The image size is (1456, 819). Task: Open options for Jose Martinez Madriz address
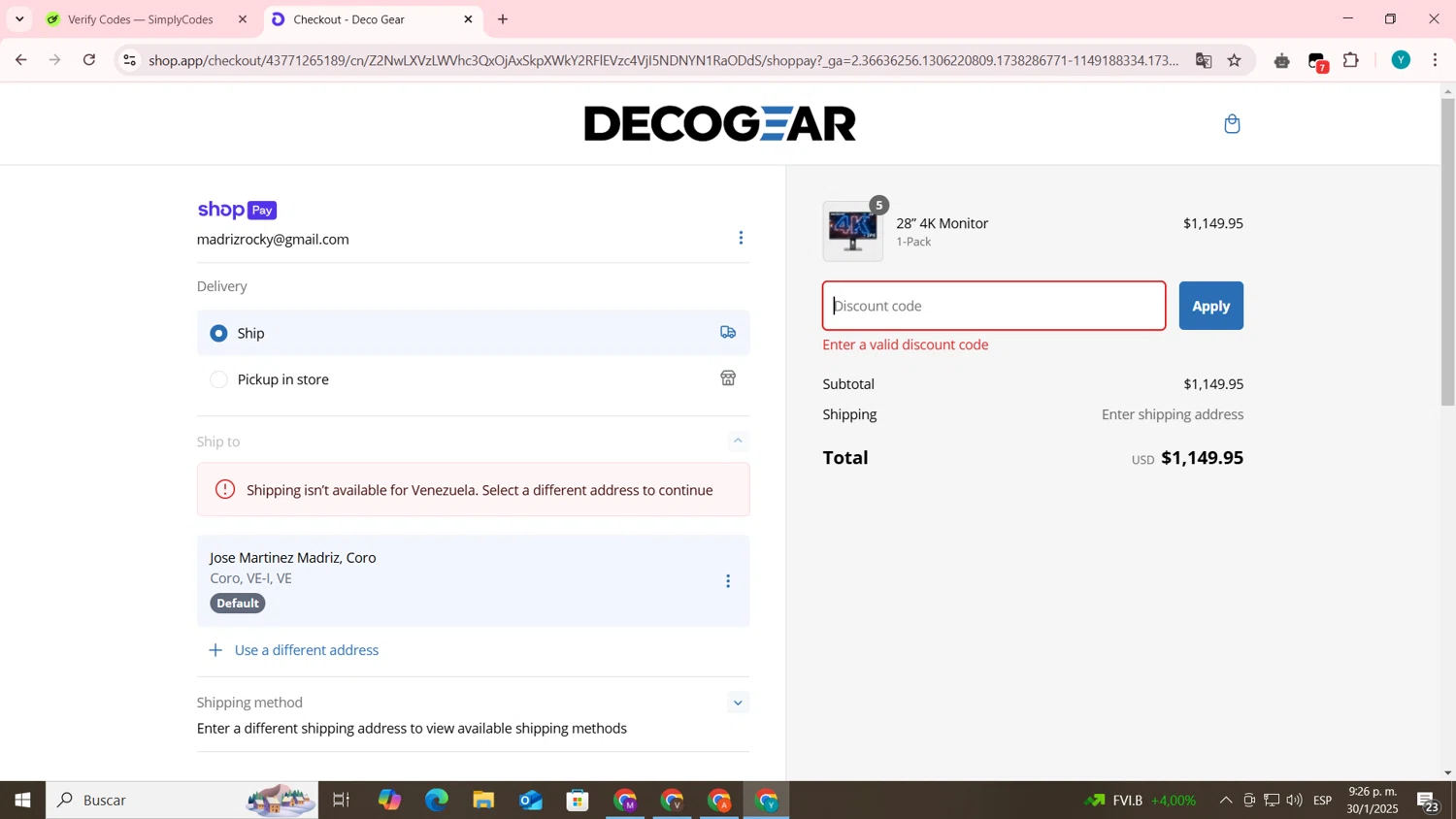(728, 581)
